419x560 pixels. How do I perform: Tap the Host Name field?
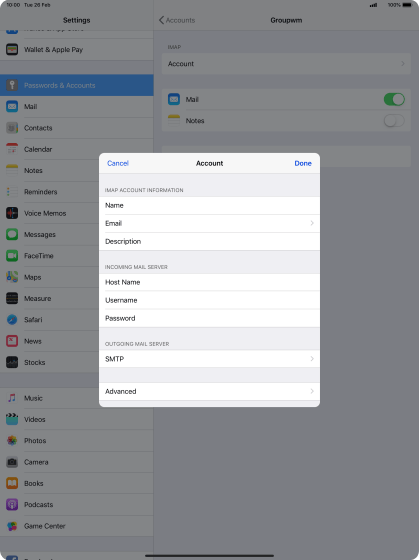click(x=209, y=282)
